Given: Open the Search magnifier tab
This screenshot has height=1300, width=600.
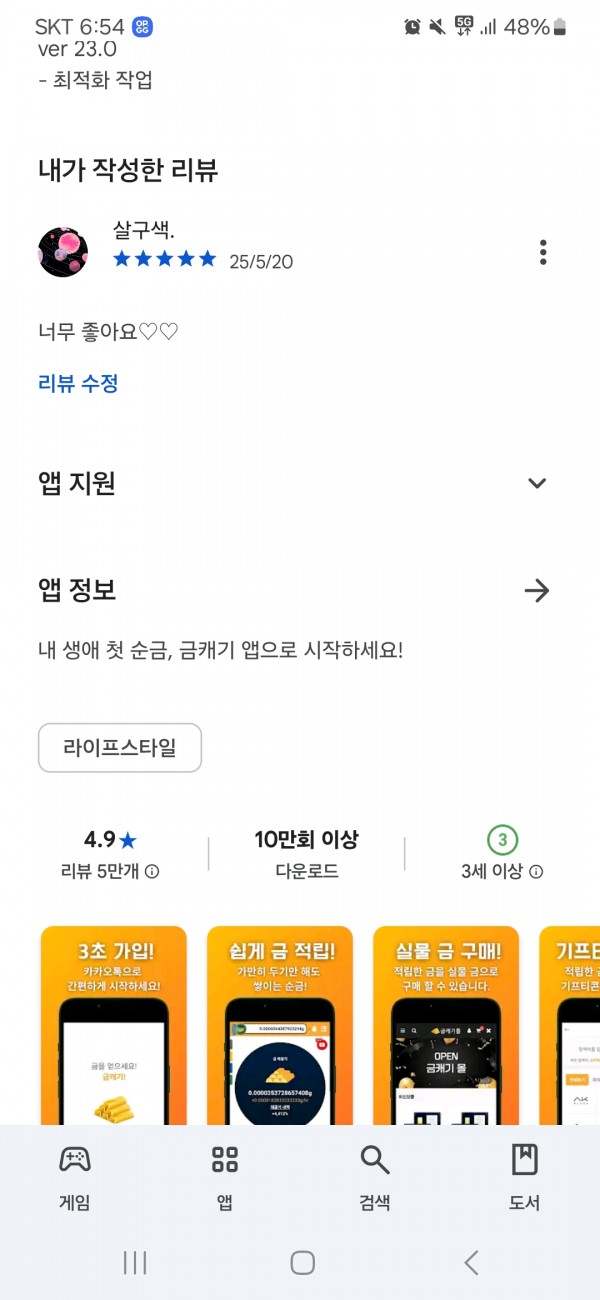Looking at the screenshot, I should 375,1160.
